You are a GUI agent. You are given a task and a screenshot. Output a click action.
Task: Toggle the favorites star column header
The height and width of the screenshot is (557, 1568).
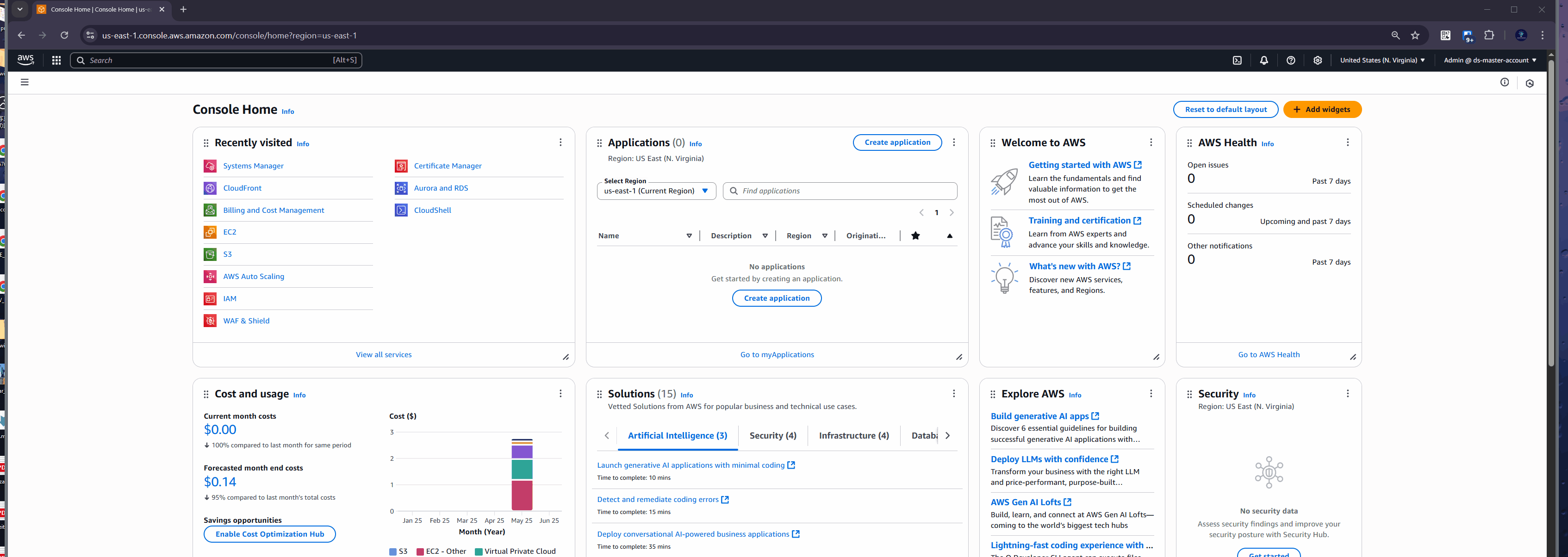coord(915,236)
